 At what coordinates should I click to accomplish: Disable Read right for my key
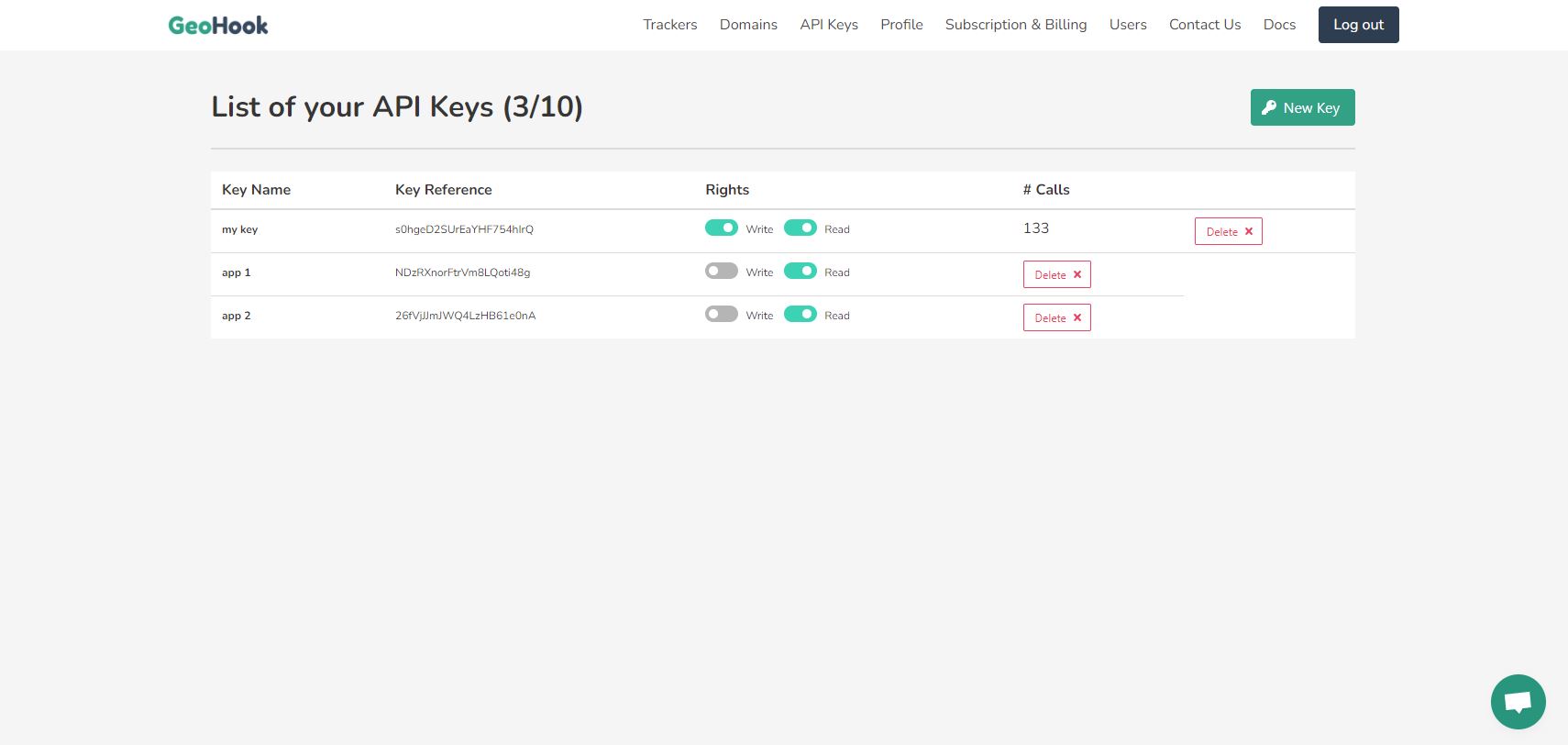(x=801, y=228)
